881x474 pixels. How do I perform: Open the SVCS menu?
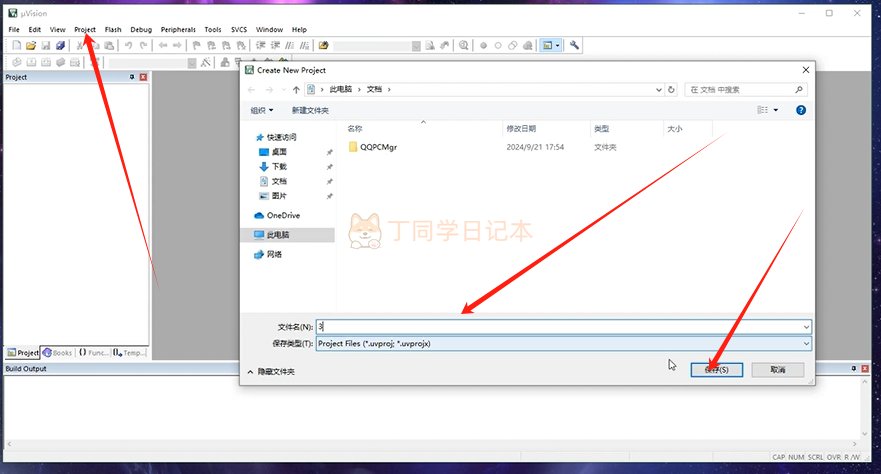[239, 30]
